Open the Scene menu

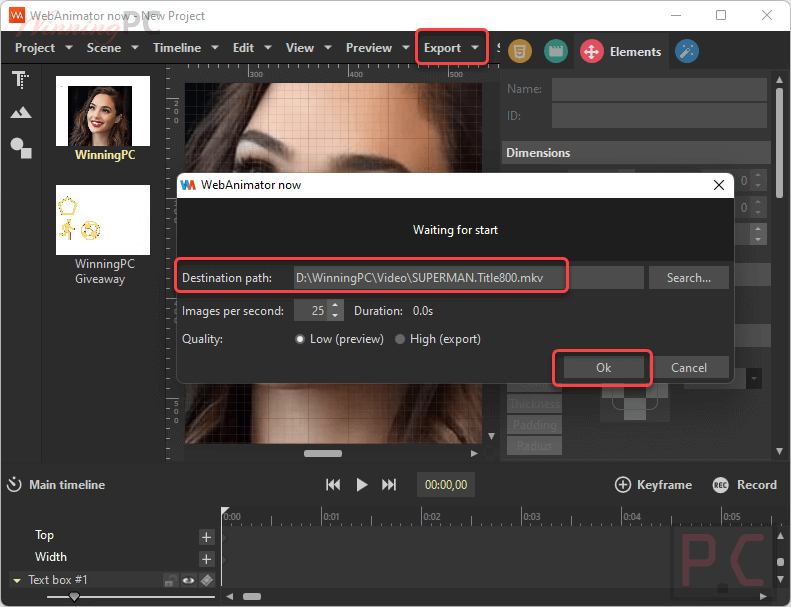103,48
